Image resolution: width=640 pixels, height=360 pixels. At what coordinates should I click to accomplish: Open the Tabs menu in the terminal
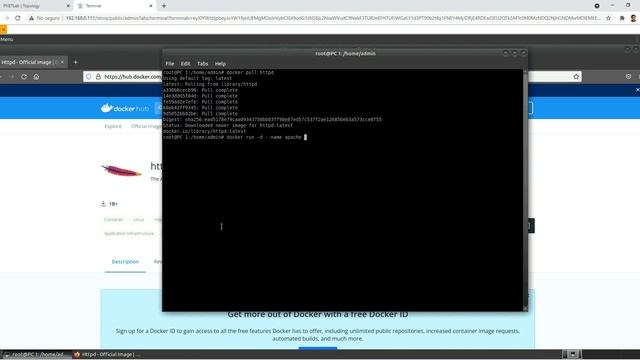pos(202,64)
